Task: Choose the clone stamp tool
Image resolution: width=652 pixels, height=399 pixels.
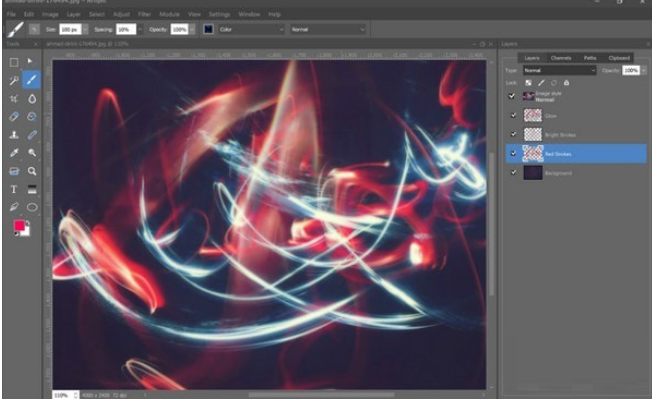Action: click(x=14, y=135)
